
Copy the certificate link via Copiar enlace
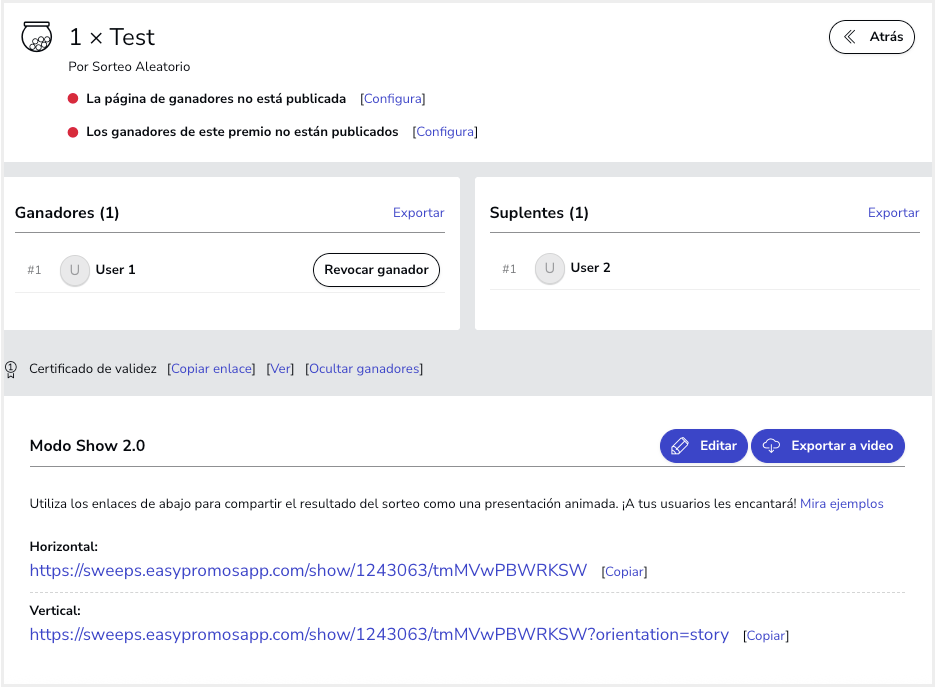[x=211, y=369]
